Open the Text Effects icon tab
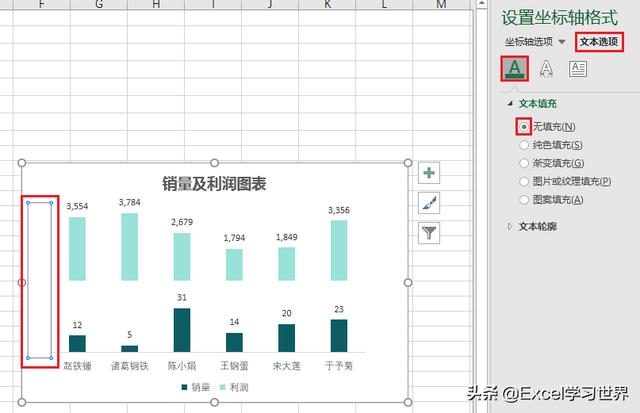 click(546, 69)
